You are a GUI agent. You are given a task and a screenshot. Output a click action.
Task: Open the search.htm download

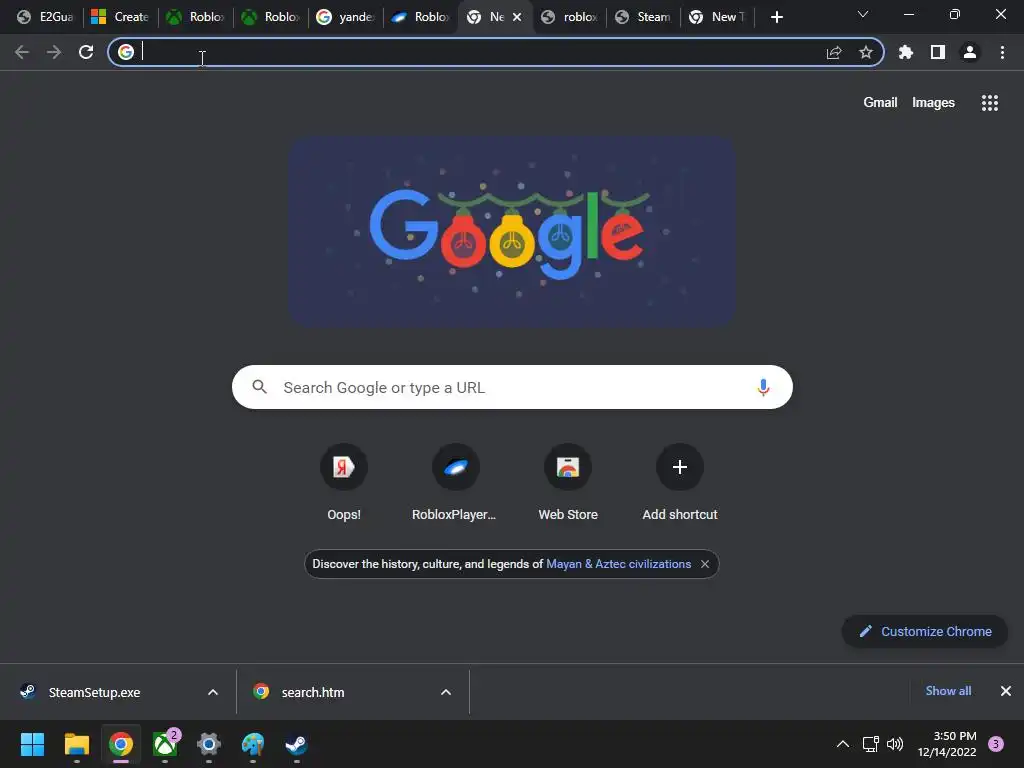[x=313, y=692]
